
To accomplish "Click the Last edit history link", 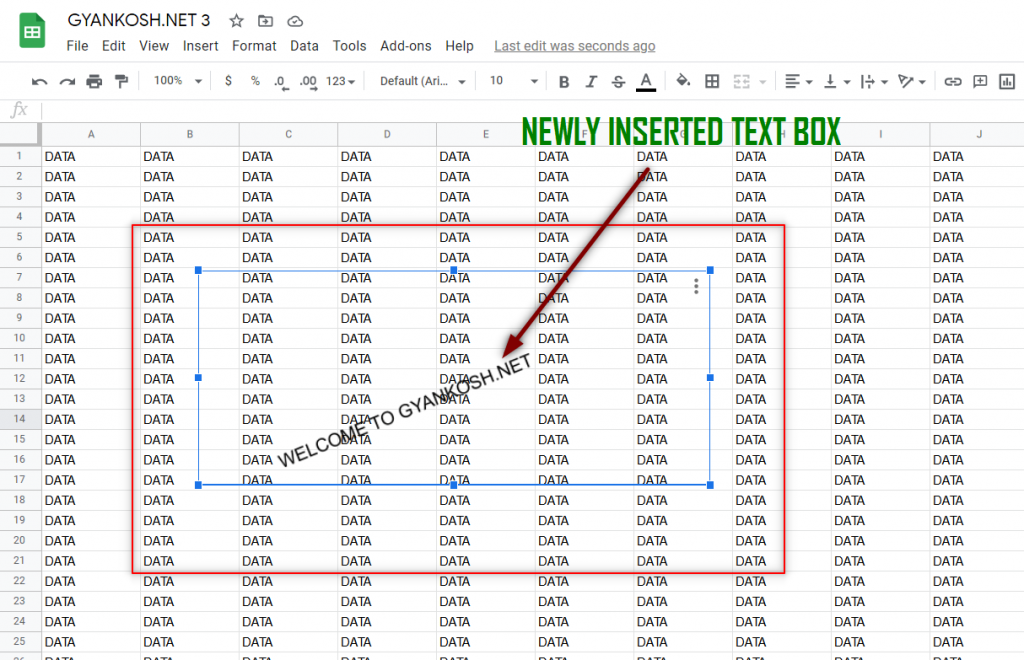I will coord(574,45).
